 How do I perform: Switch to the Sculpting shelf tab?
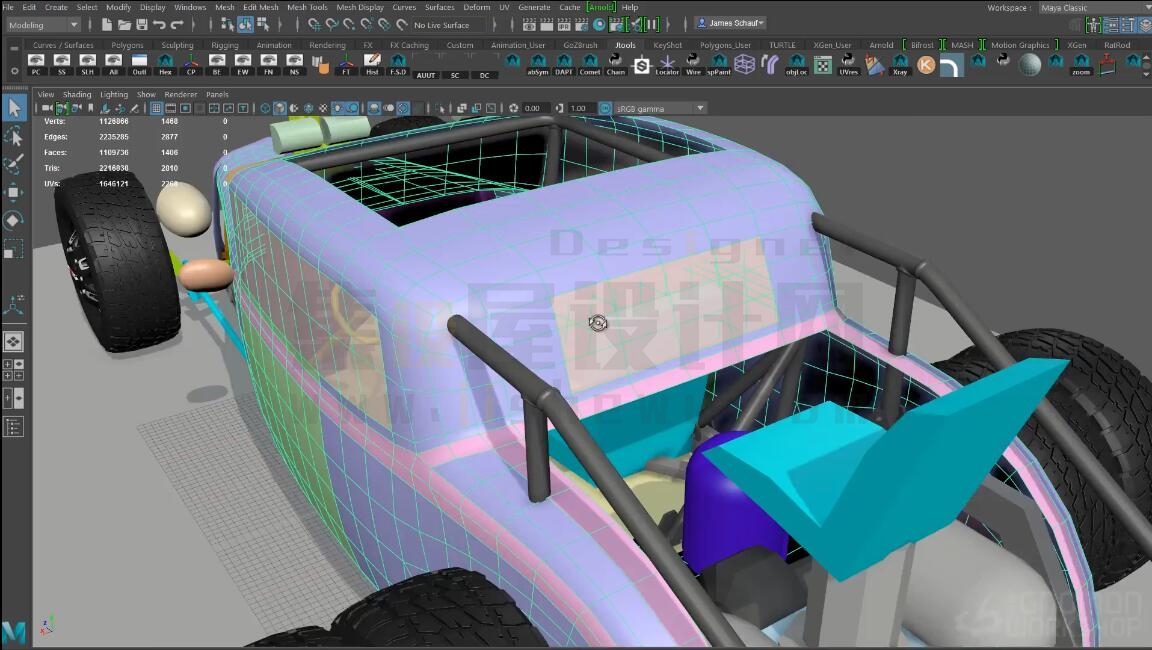point(177,45)
